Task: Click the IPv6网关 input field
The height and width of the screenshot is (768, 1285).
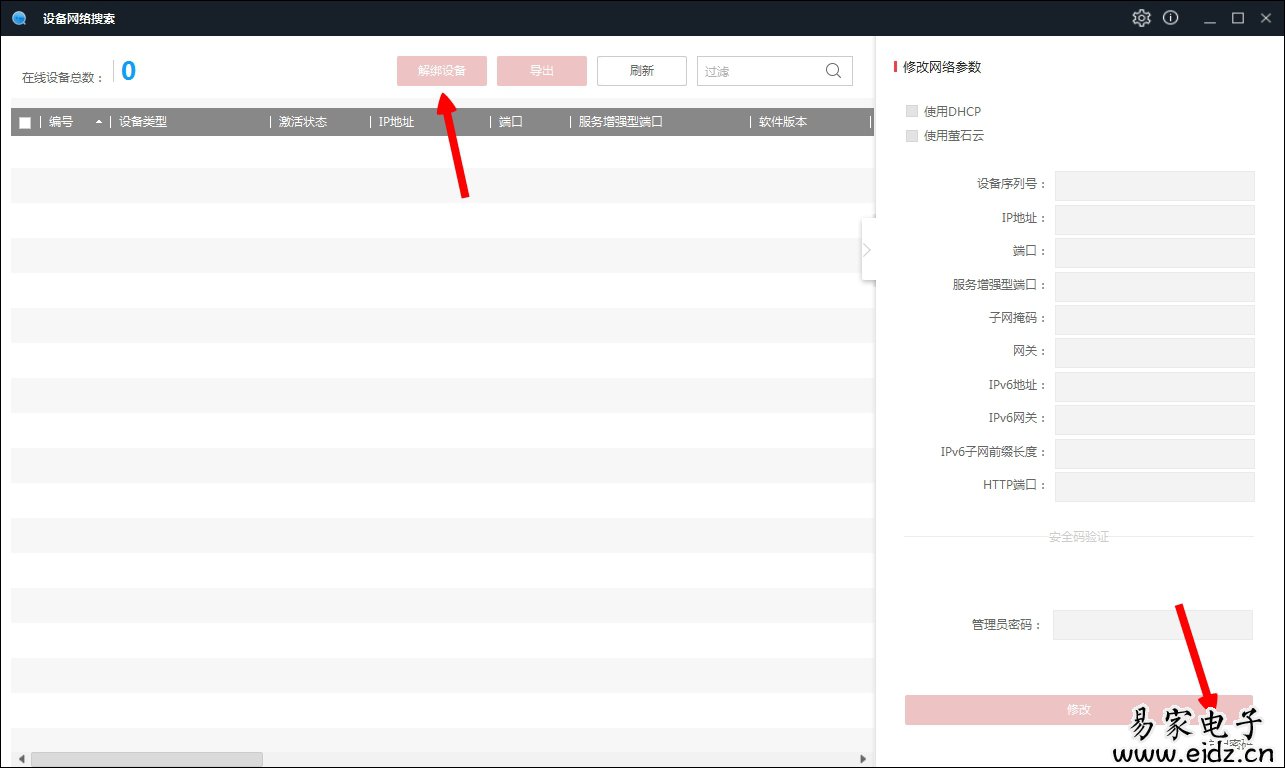Action: [1155, 419]
